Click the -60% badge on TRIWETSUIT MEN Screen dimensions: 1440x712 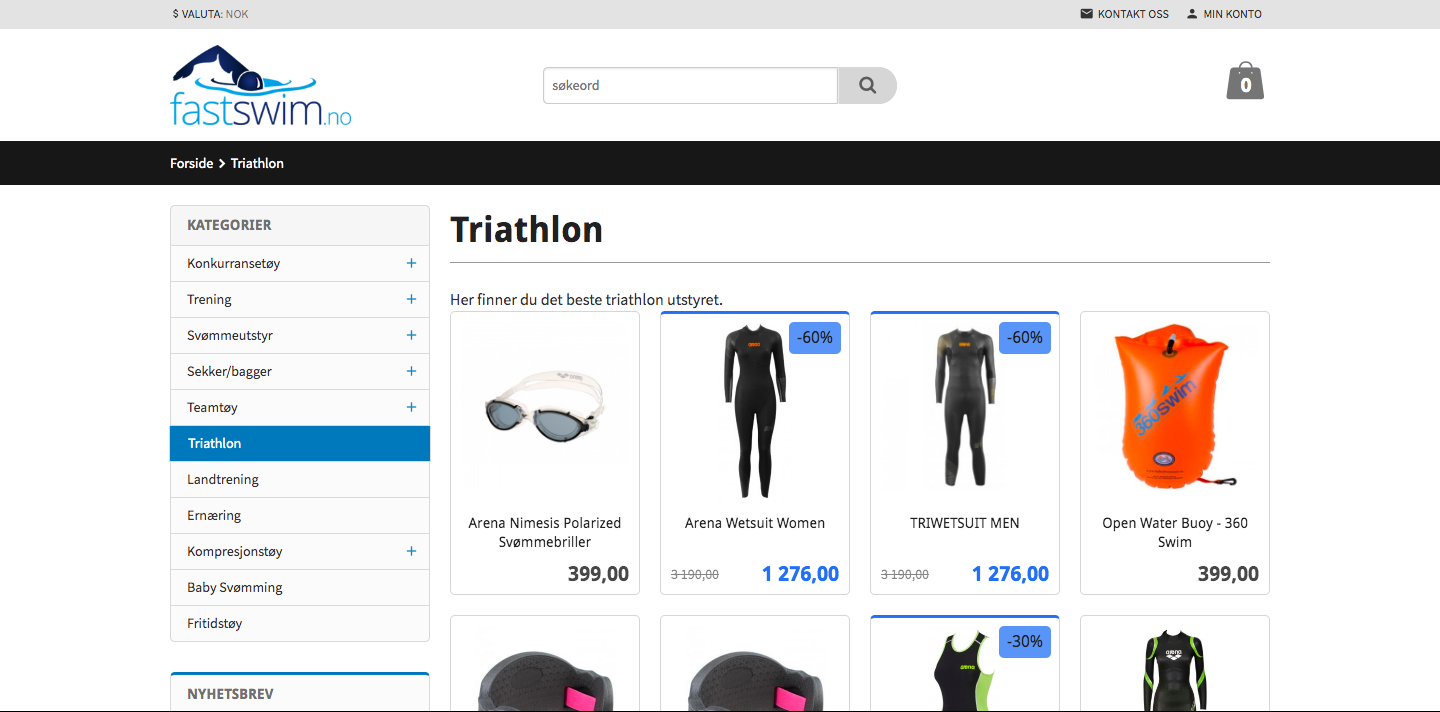tap(1025, 338)
